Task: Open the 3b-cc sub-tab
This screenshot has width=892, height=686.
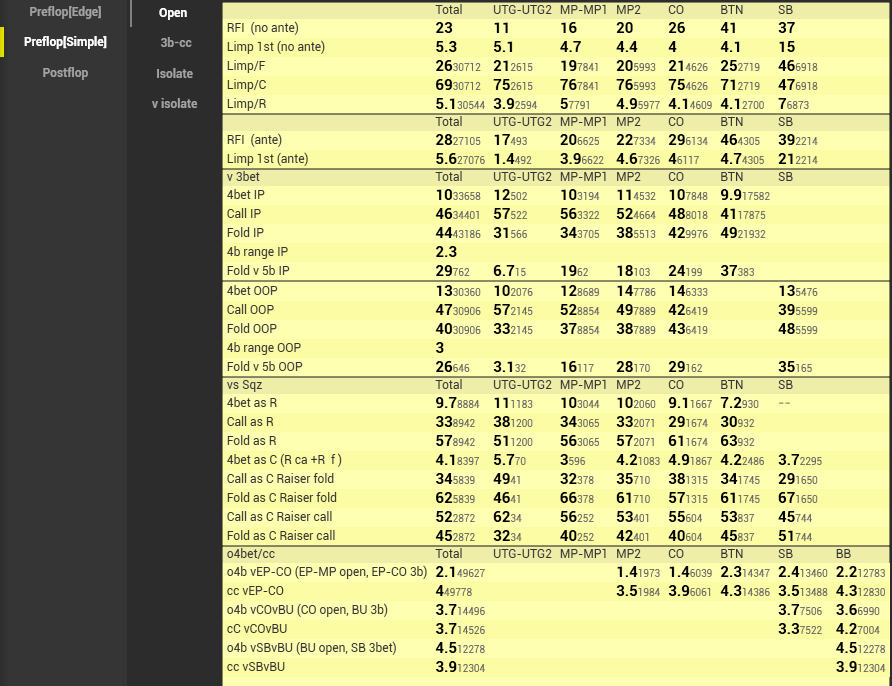Action: (x=175, y=43)
